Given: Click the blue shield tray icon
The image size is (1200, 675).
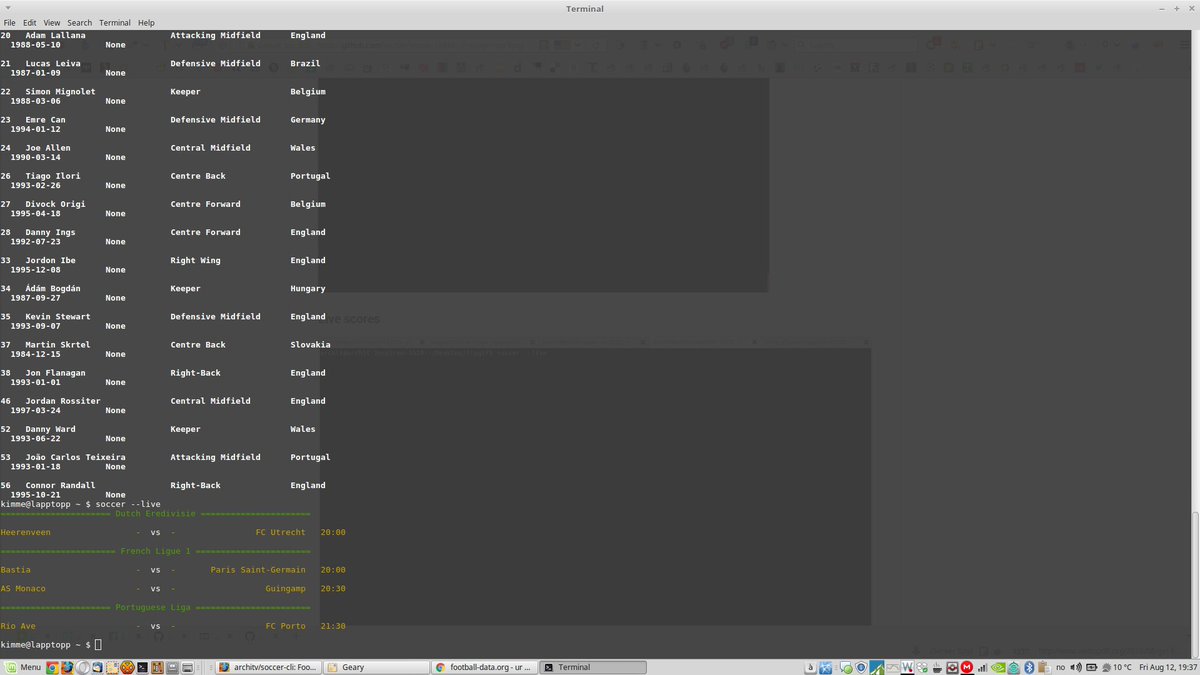Looking at the screenshot, I should [x=861, y=667].
